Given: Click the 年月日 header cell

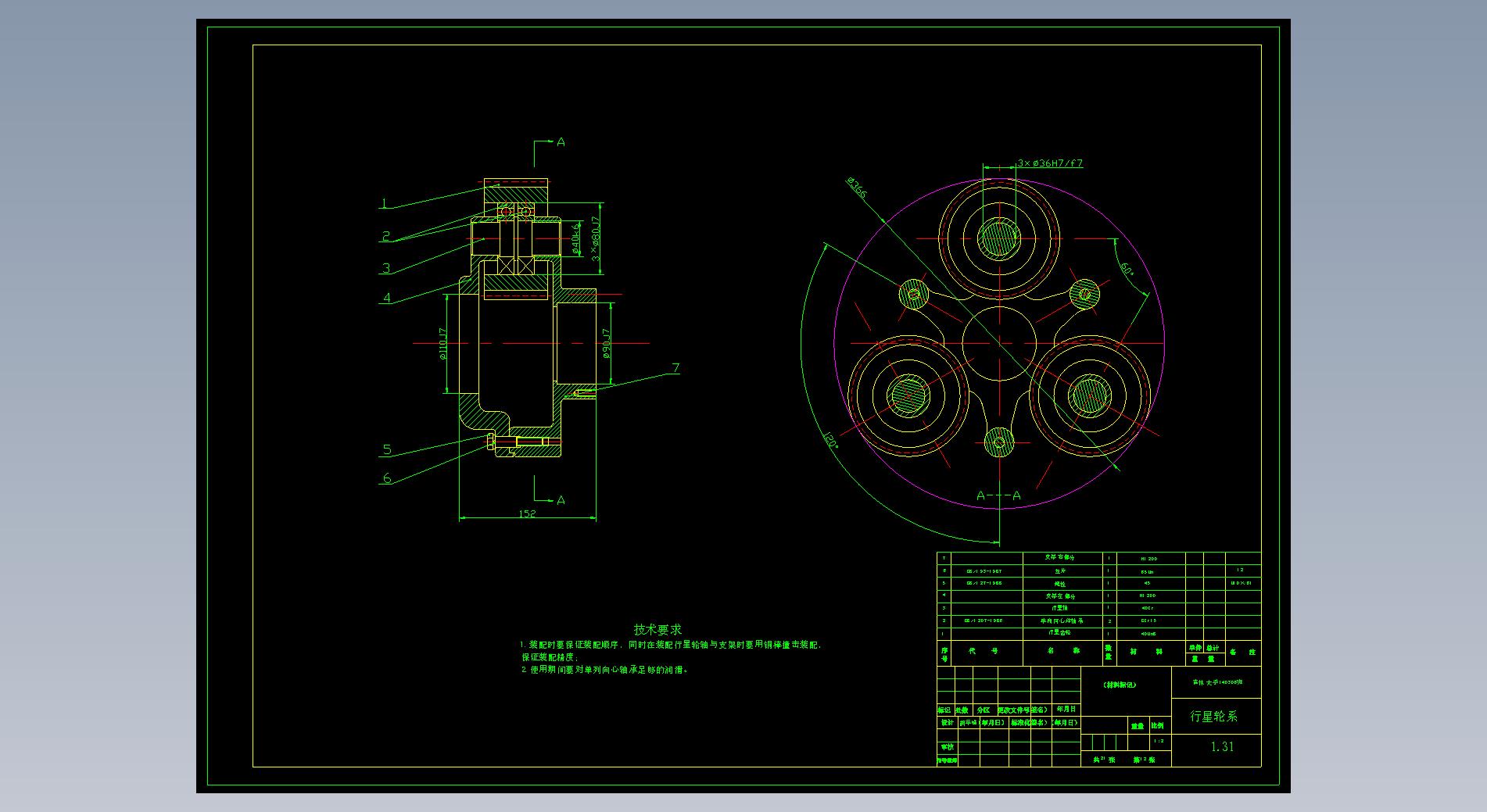Looking at the screenshot, I should tap(1066, 710).
